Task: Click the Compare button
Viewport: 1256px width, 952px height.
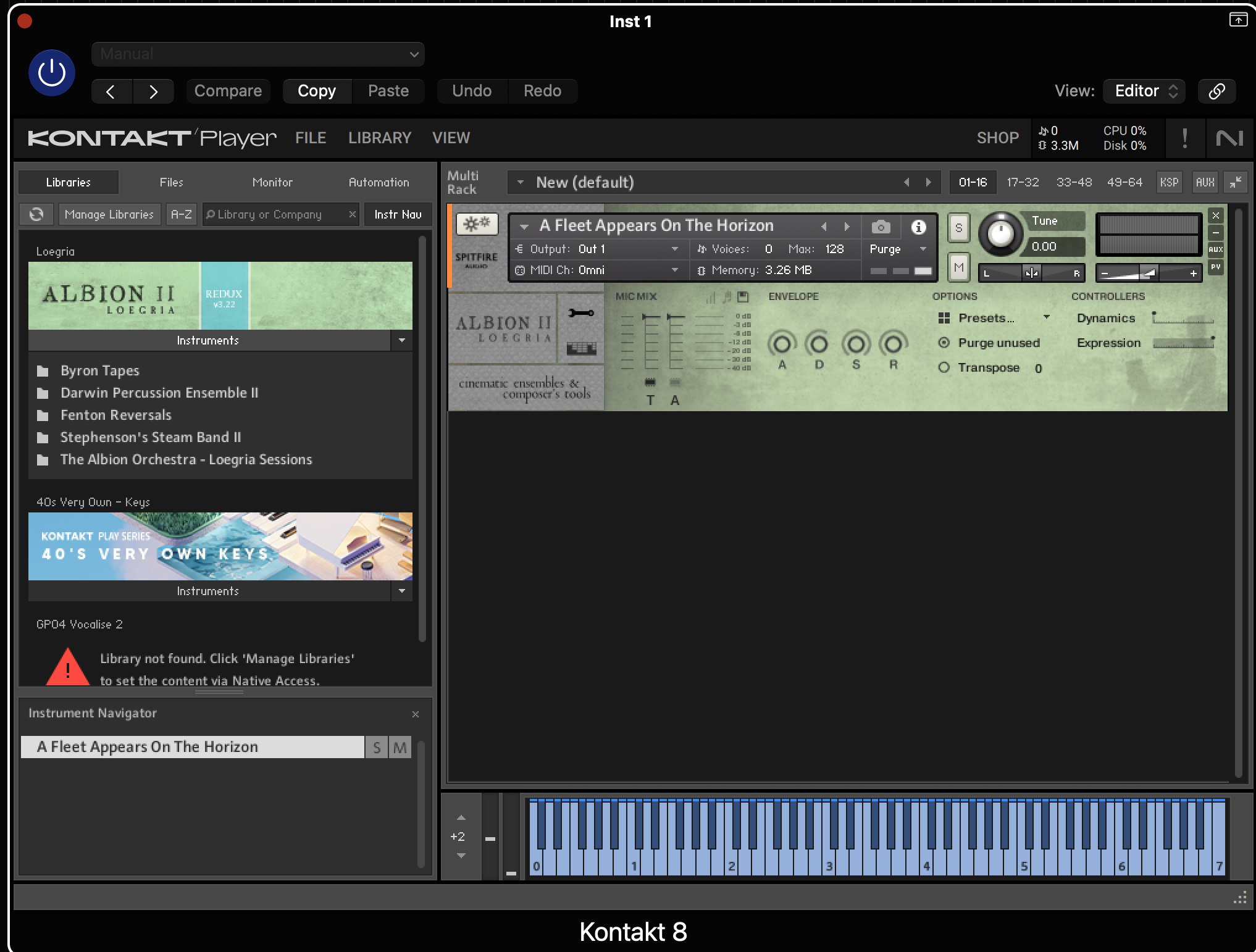Action: click(x=228, y=91)
